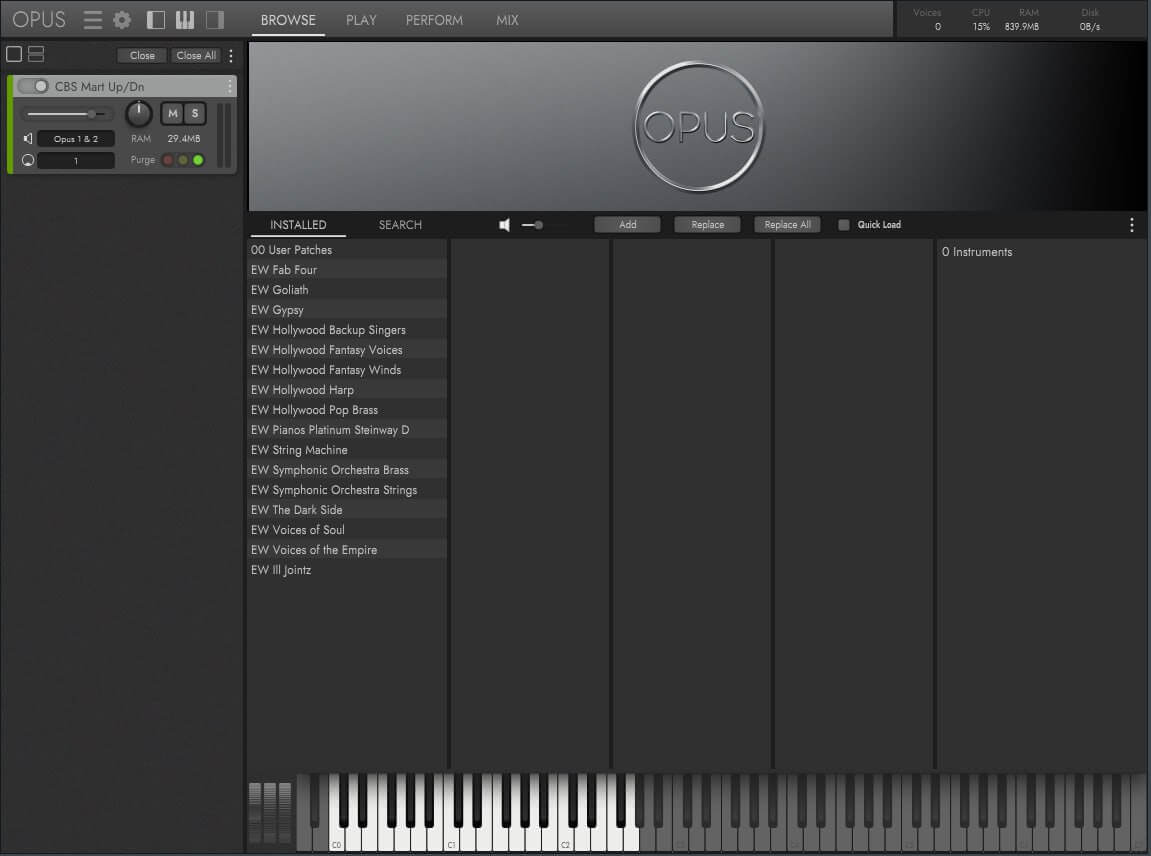Image resolution: width=1151 pixels, height=856 pixels.
Task: Select EW Symphonic Orchestra Strings library
Action: (349, 490)
